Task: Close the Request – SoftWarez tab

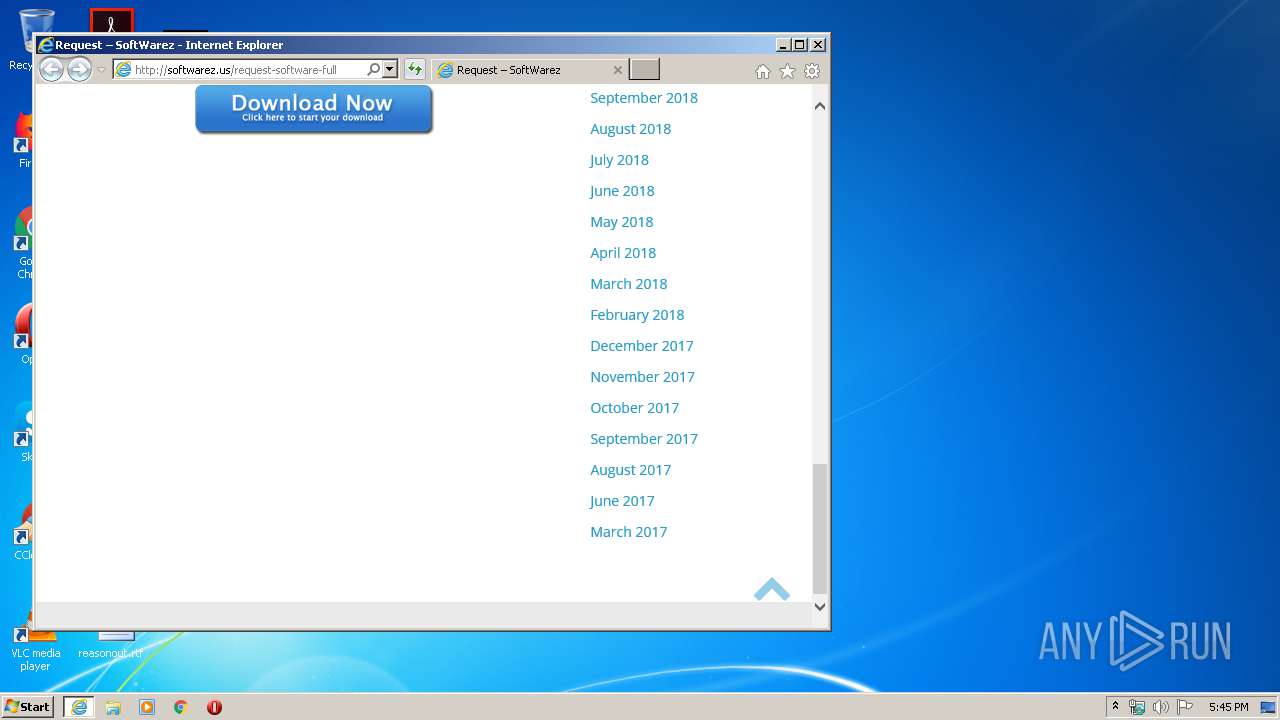Action: [x=617, y=70]
